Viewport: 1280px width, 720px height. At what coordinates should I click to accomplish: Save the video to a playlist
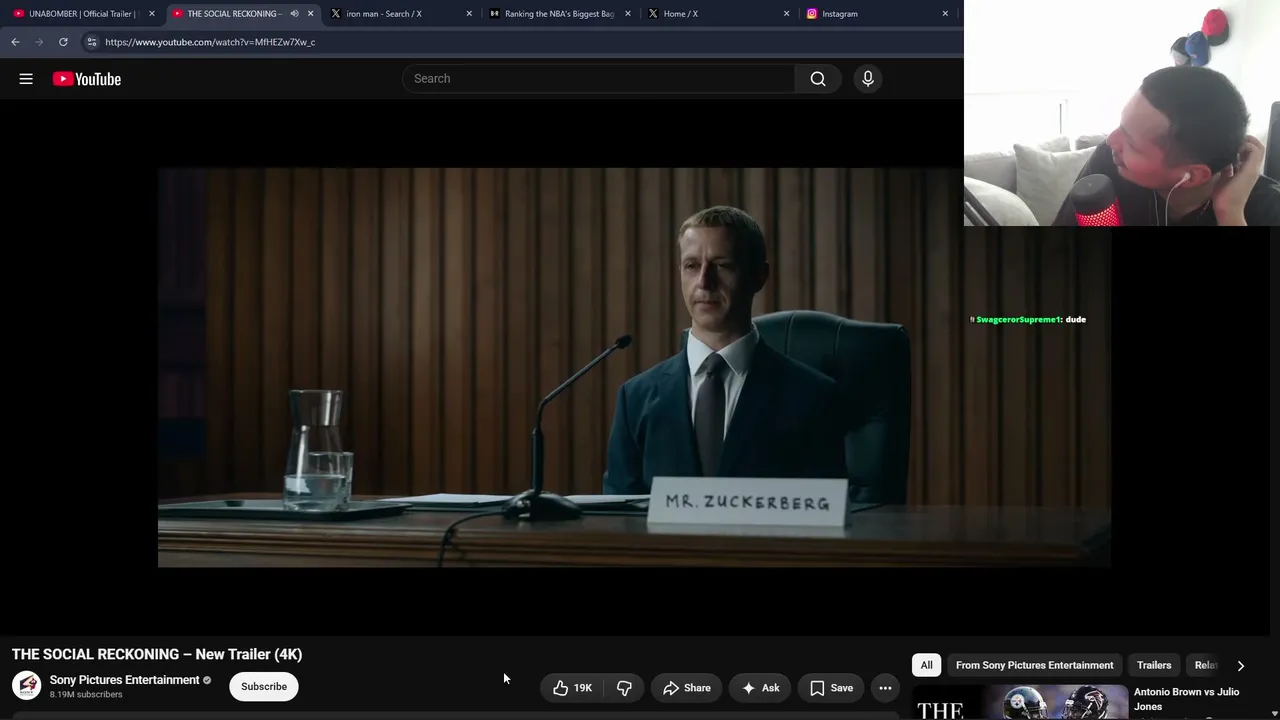831,688
